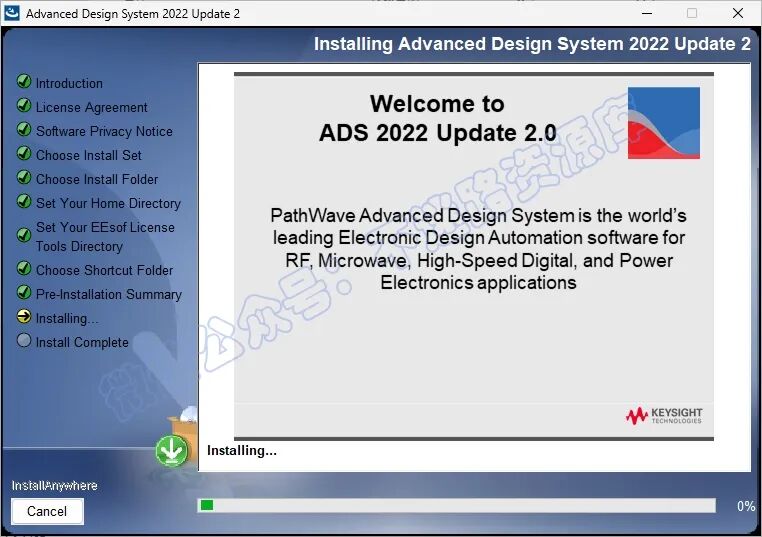Image resolution: width=762 pixels, height=537 pixels.
Task: Select the Installing... step label in the sidebar
Action: (x=67, y=319)
